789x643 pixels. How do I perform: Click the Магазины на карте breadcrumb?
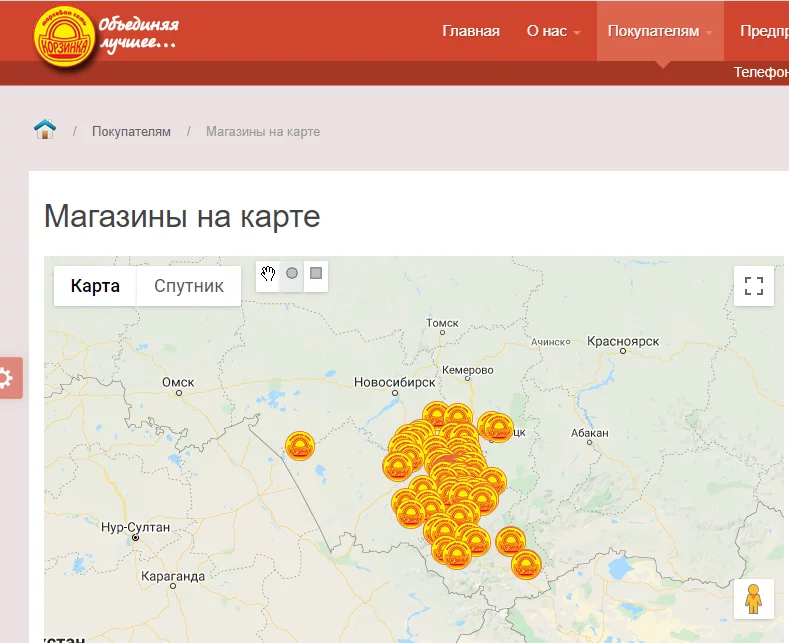tap(263, 131)
